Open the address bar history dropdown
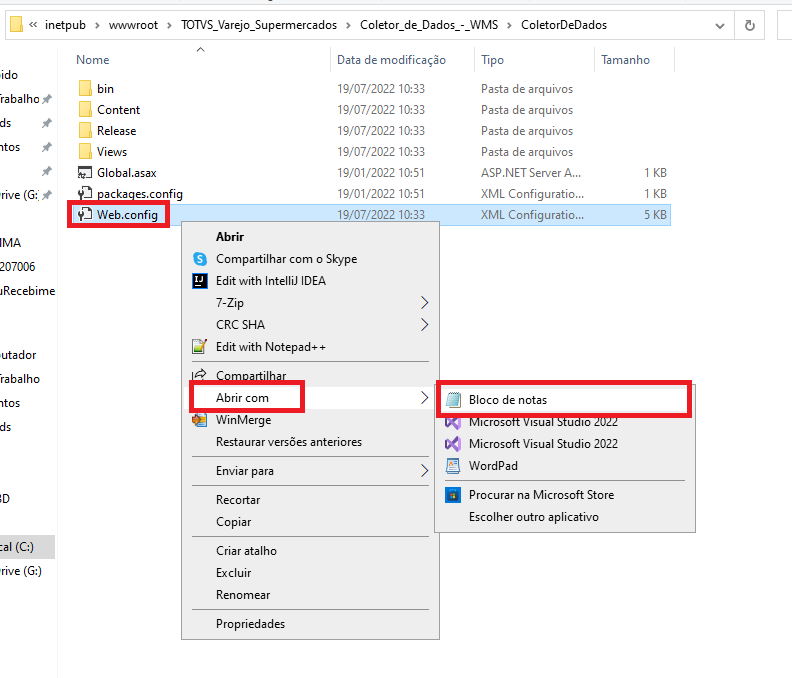 coord(718,24)
